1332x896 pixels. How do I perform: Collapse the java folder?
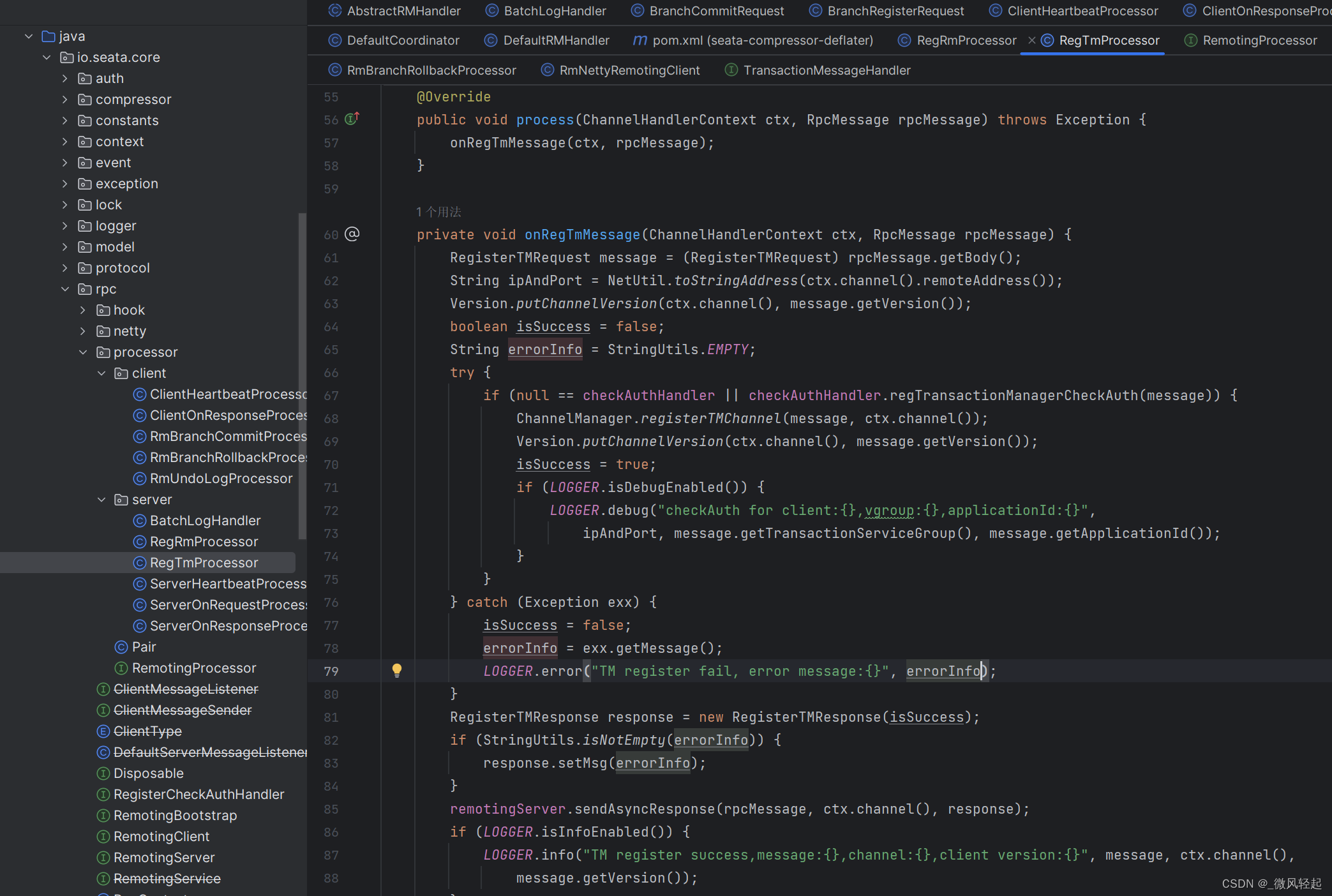pyautogui.click(x=29, y=36)
